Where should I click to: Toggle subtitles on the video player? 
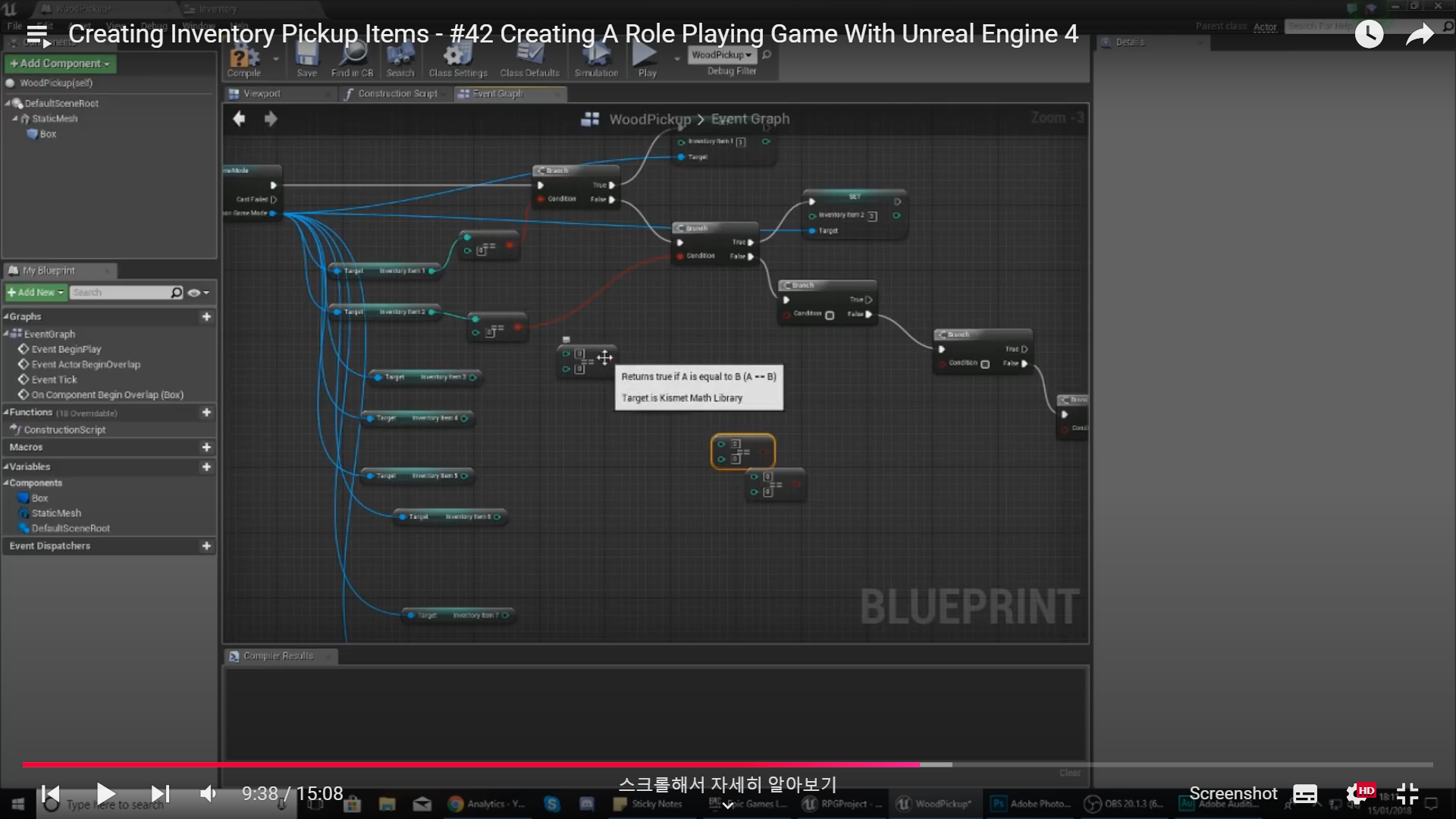[x=1304, y=793]
